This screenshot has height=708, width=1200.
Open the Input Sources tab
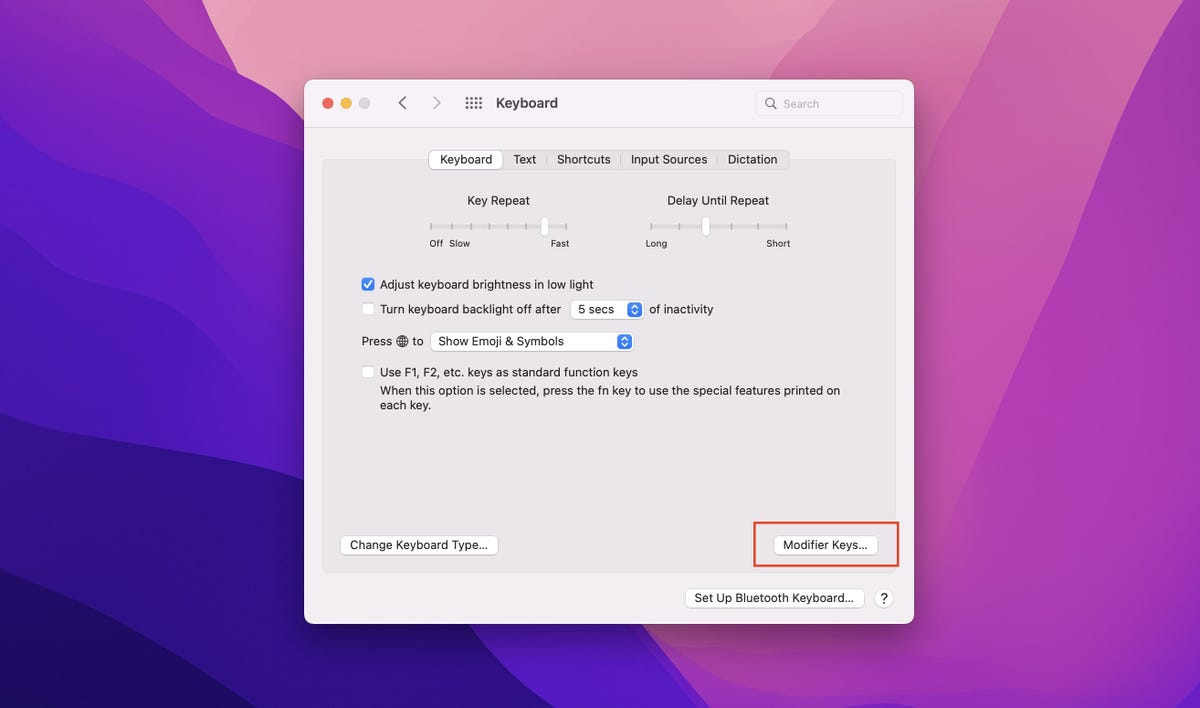click(669, 159)
